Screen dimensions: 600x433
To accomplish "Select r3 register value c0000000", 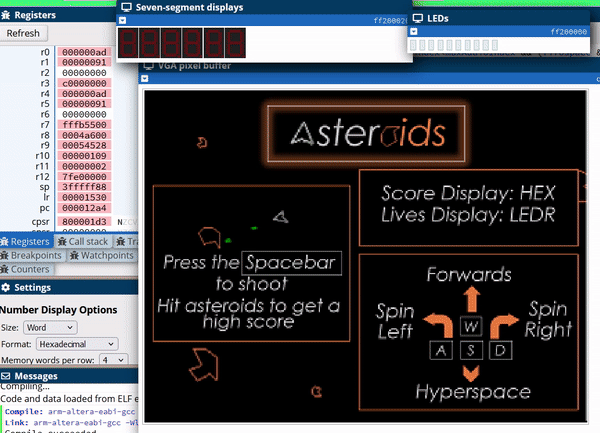I will [84, 83].
